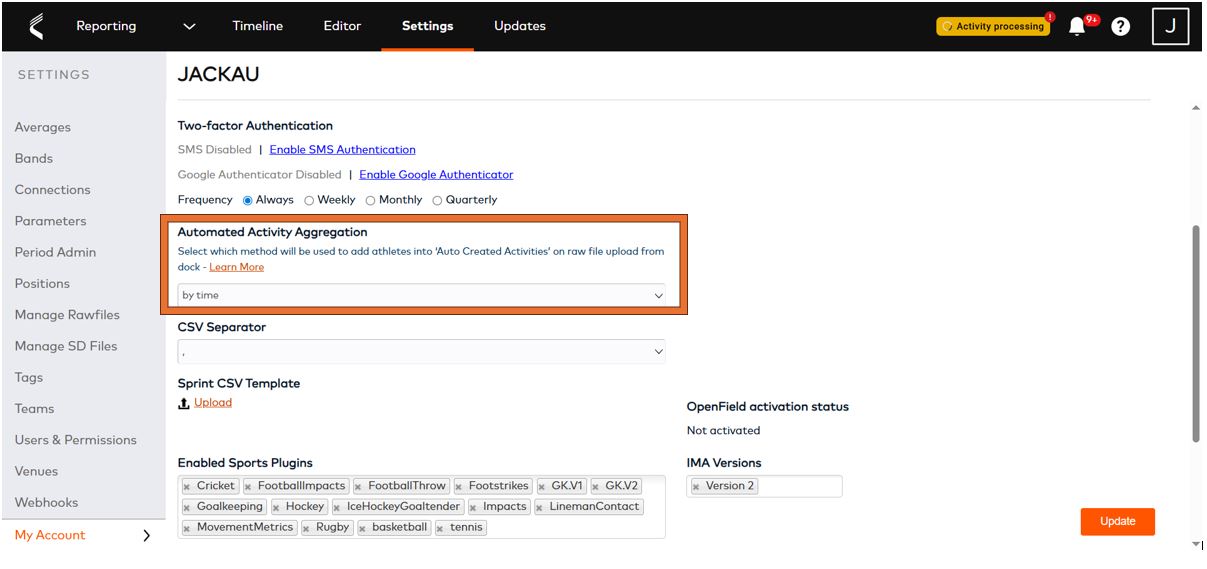Remove the FootballThrow plugin tag
Viewport: 1207px width, 569px height.
tap(358, 487)
